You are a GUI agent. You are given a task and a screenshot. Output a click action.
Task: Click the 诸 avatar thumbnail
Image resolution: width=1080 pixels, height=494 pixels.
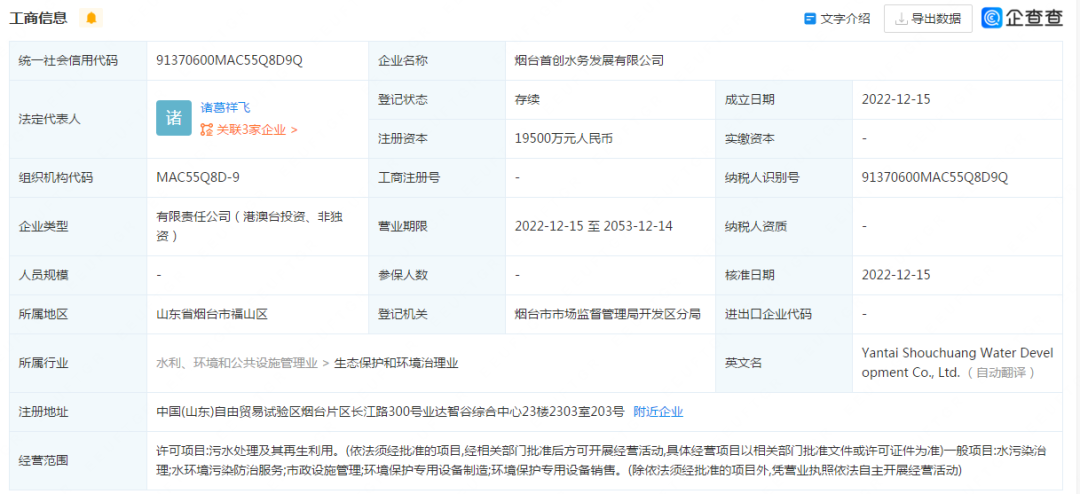tap(174, 118)
